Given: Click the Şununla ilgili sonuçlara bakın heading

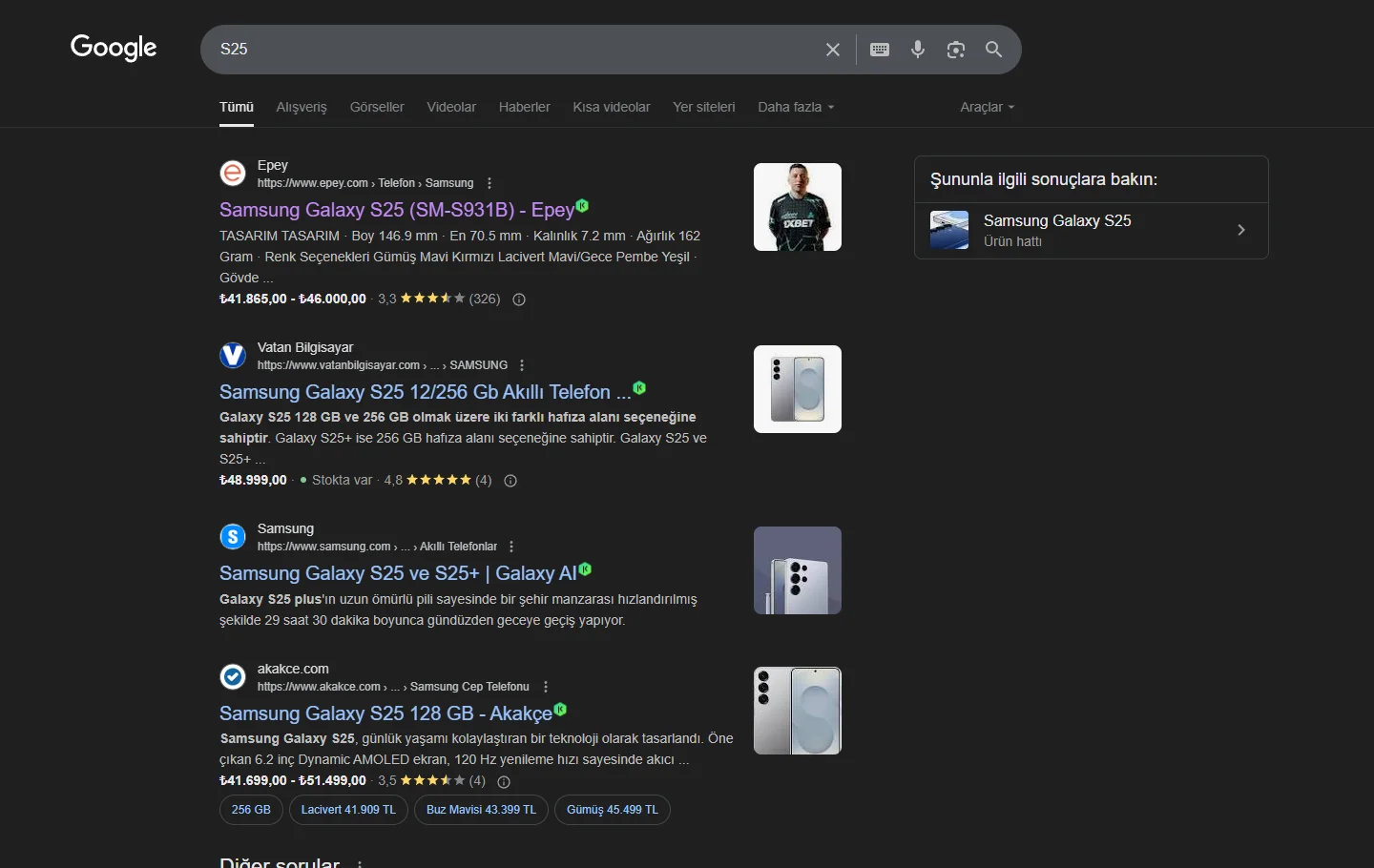Looking at the screenshot, I should 1044,179.
